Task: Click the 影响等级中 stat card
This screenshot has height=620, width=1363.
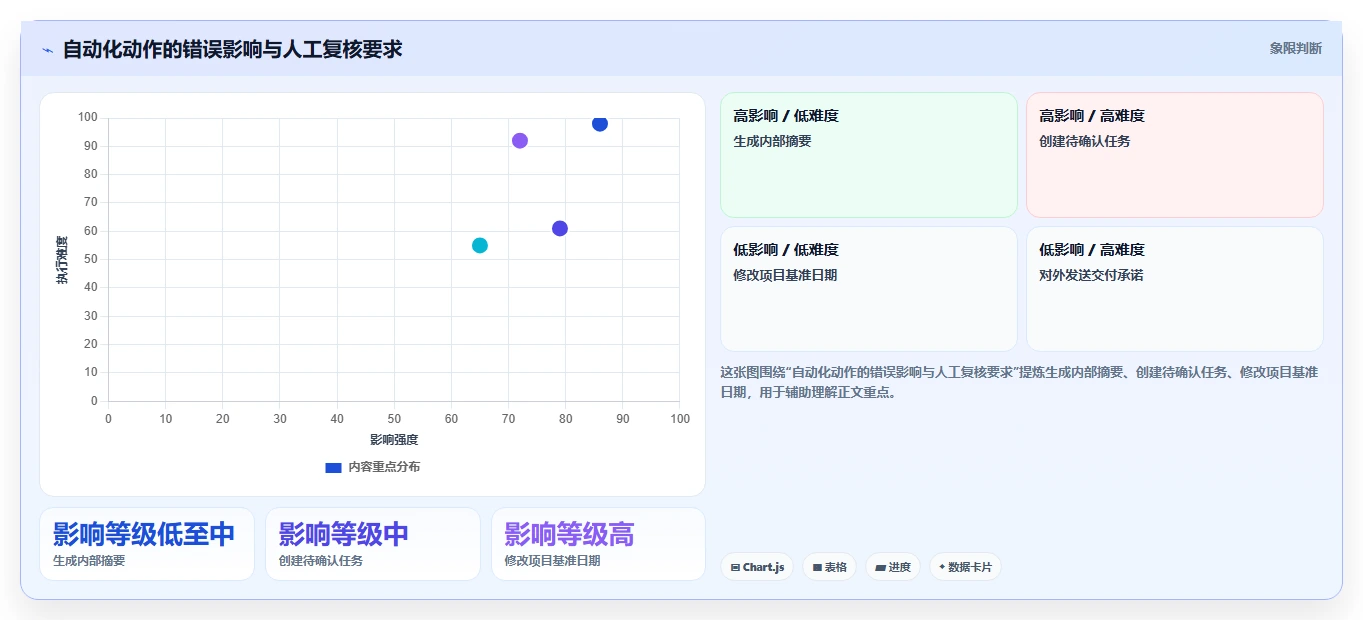Action: coord(373,544)
